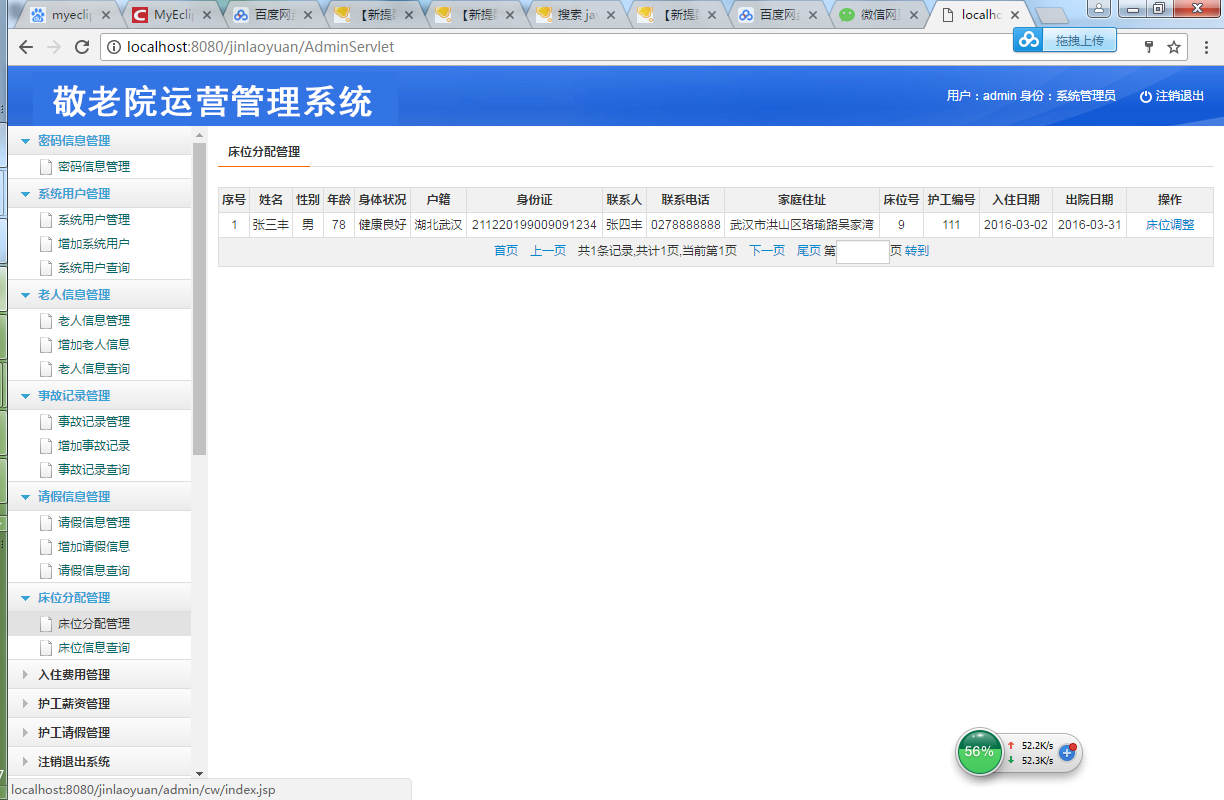Click the page icon beside 老人信息管理 item
Viewport: 1224px width, 800px height.
(45, 321)
